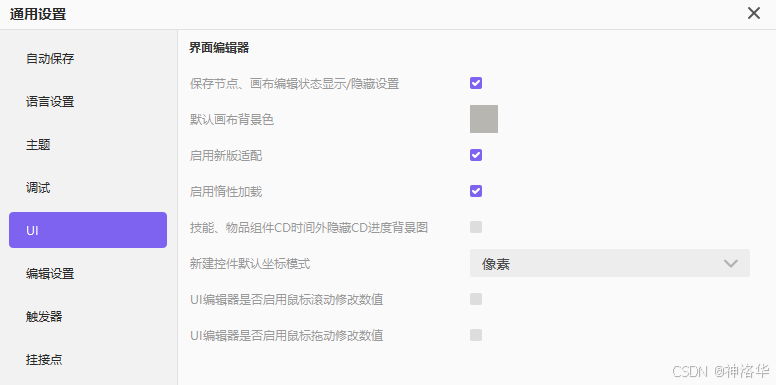Click the 新建控件默认坐标模式 label text
The width and height of the screenshot is (776, 385).
tap(250, 263)
